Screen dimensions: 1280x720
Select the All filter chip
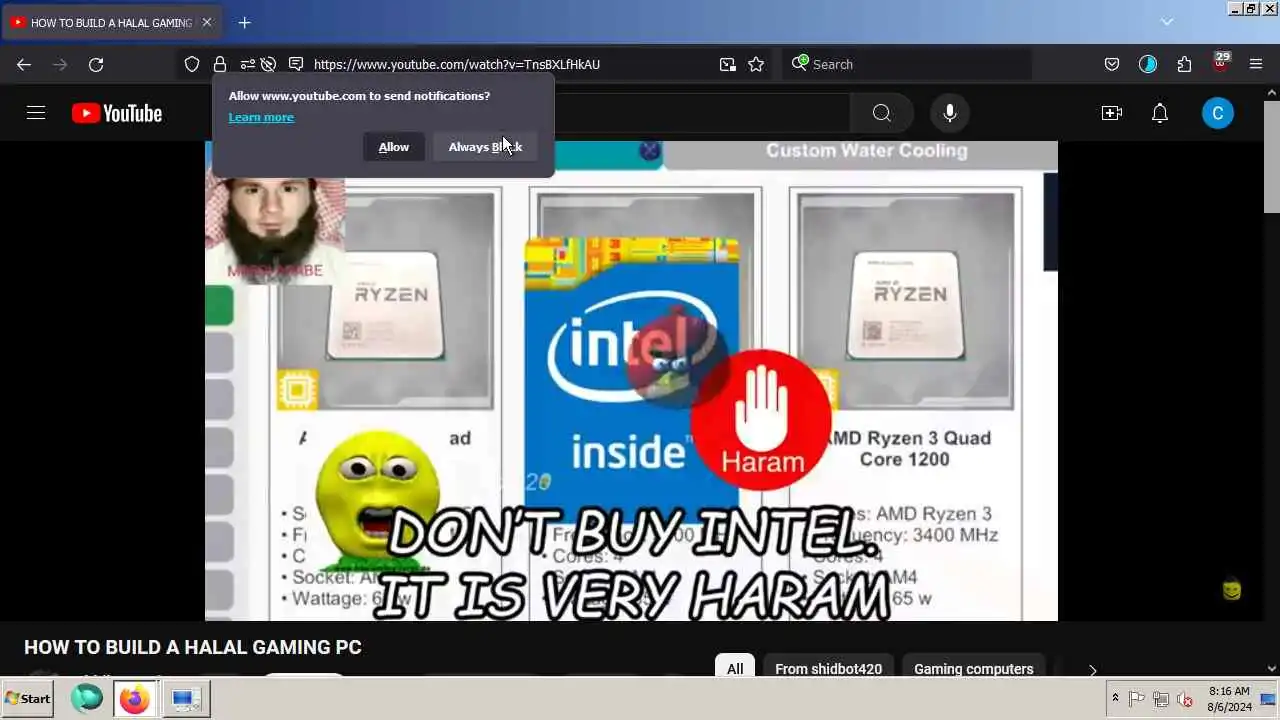click(735, 668)
